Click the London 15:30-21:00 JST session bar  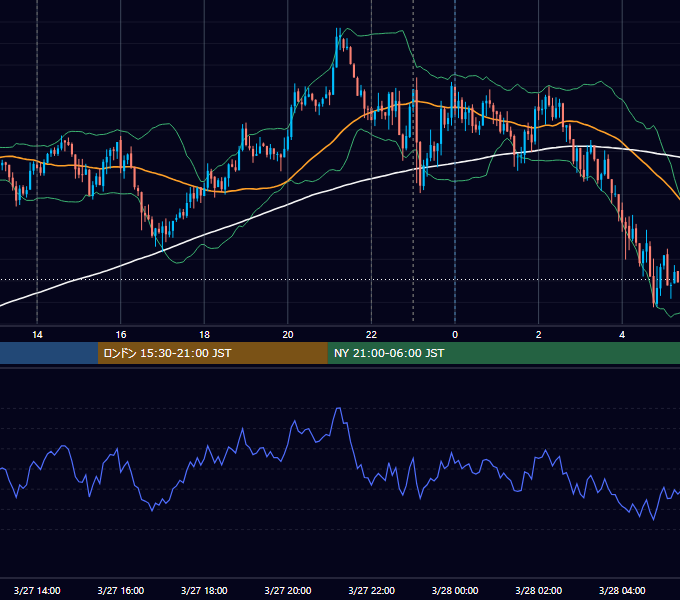coord(212,353)
